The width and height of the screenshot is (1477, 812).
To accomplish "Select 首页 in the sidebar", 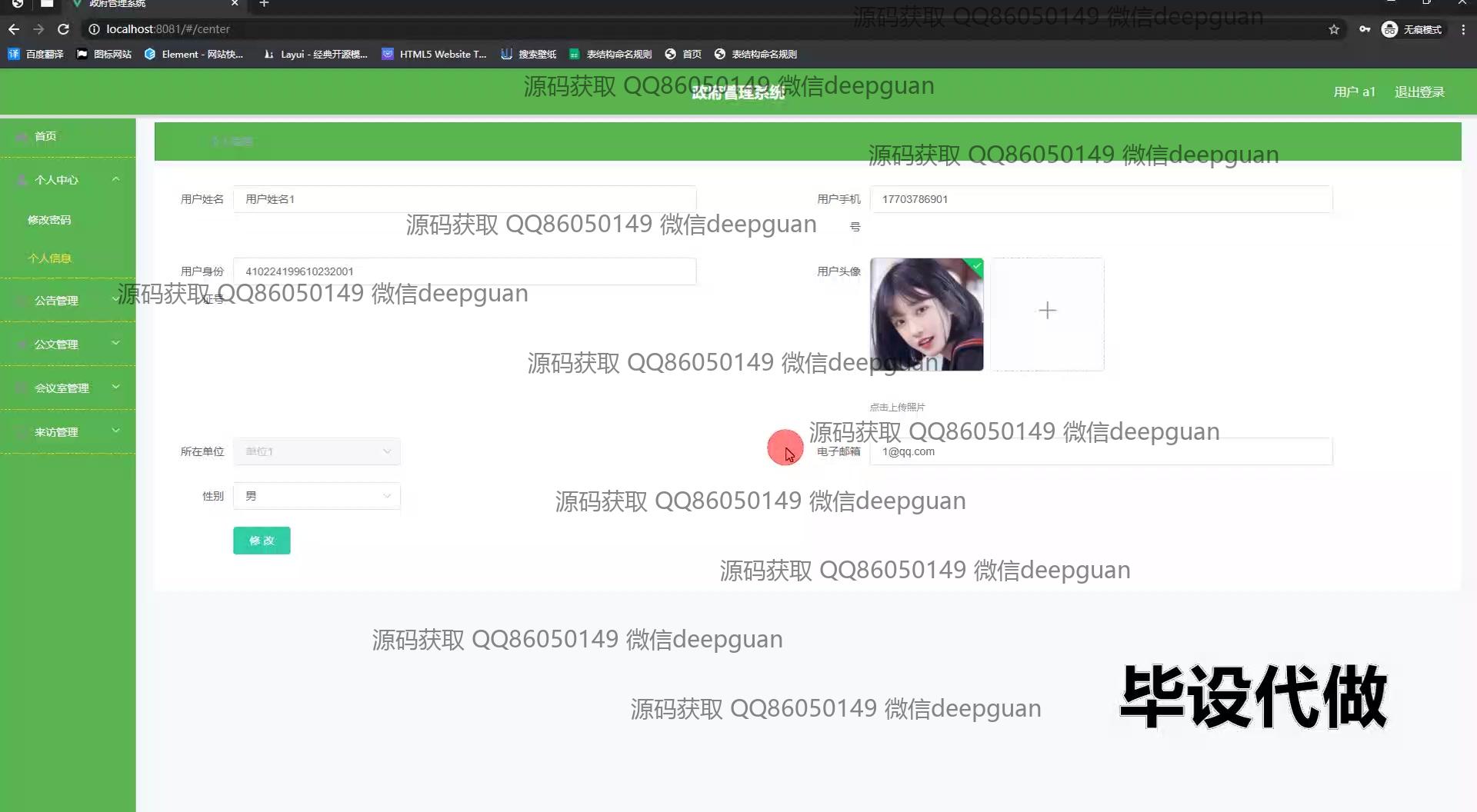I will [x=45, y=136].
